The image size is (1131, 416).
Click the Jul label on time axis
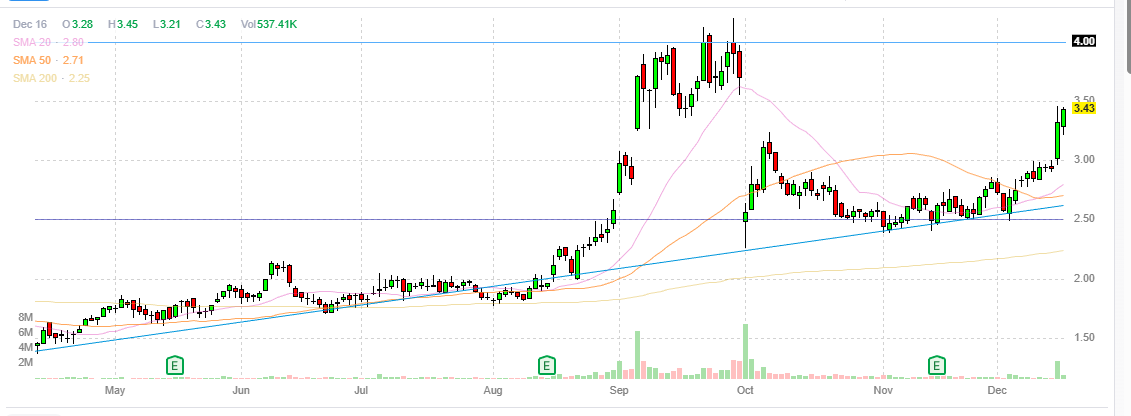361,391
